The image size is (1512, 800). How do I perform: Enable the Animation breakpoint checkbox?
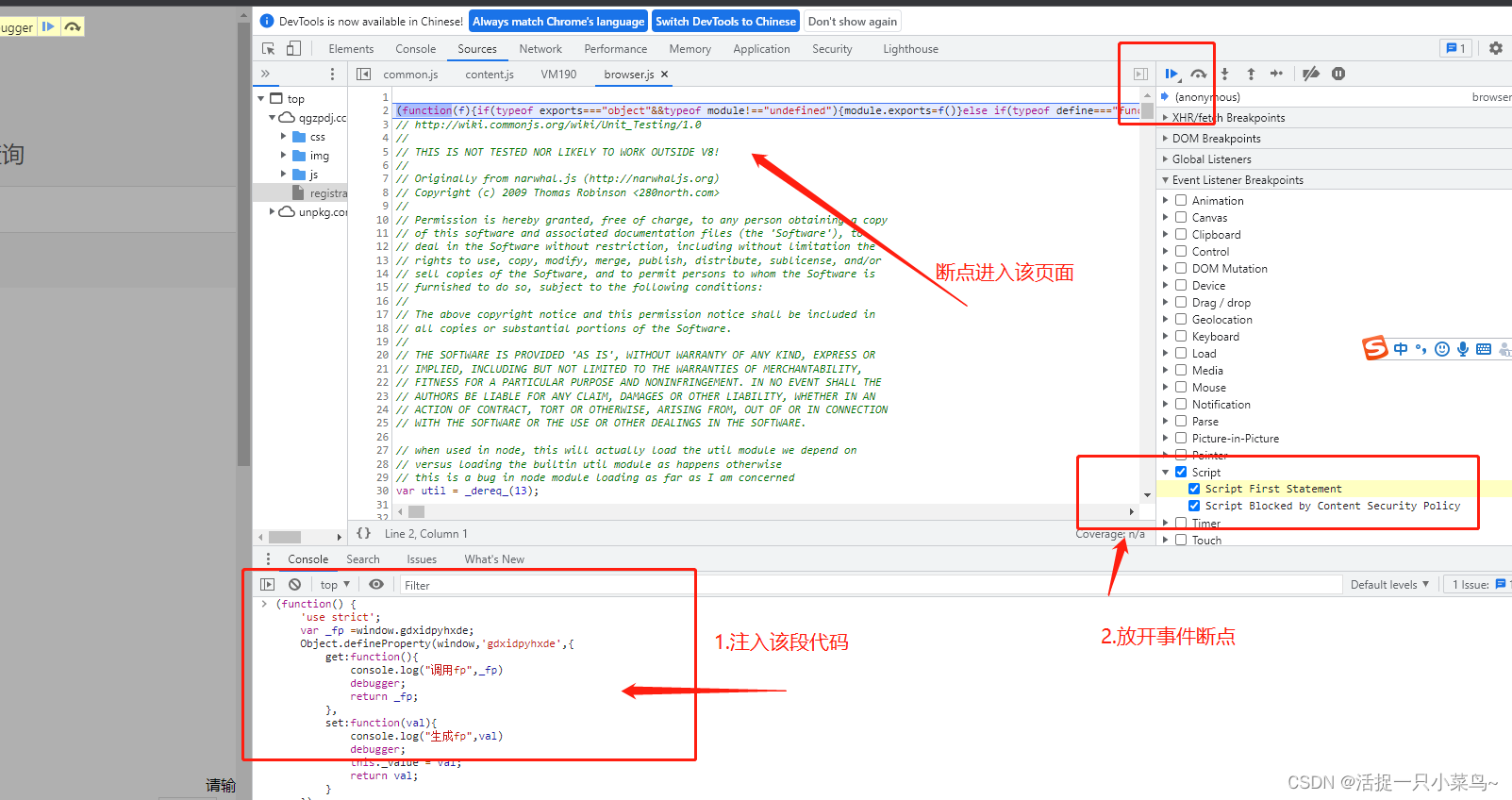point(1181,200)
